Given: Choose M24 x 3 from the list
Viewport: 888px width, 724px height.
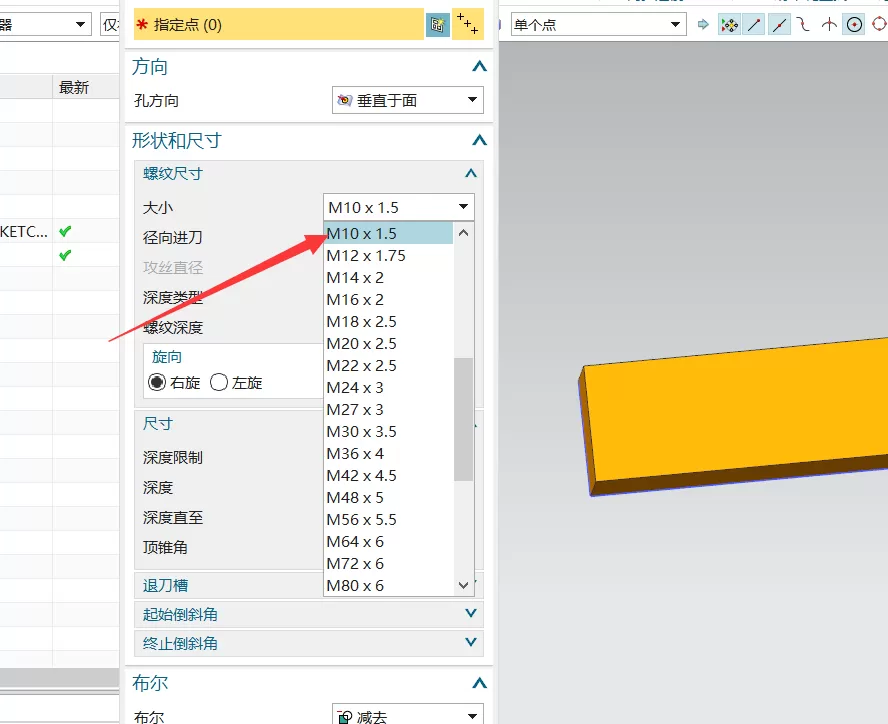Looking at the screenshot, I should [388, 388].
